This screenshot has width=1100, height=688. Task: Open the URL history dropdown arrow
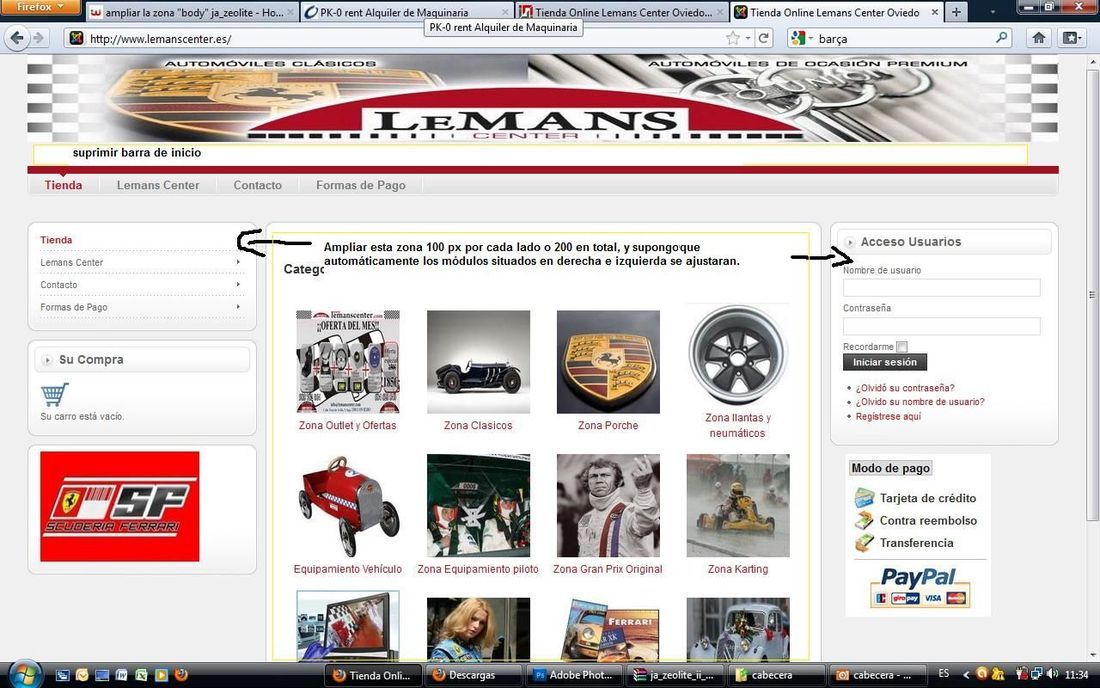coord(748,38)
